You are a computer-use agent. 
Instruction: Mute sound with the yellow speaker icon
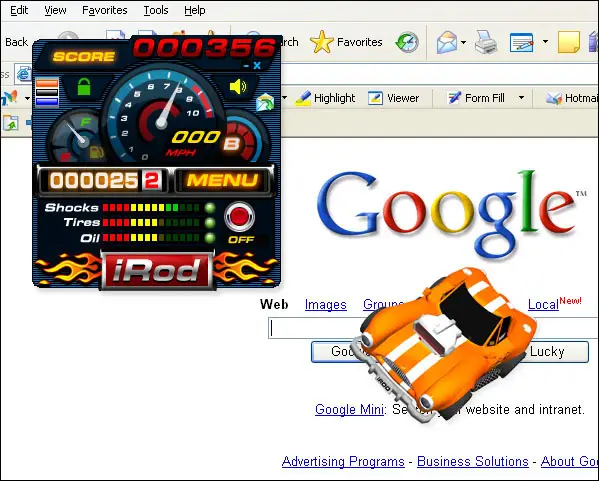238,87
